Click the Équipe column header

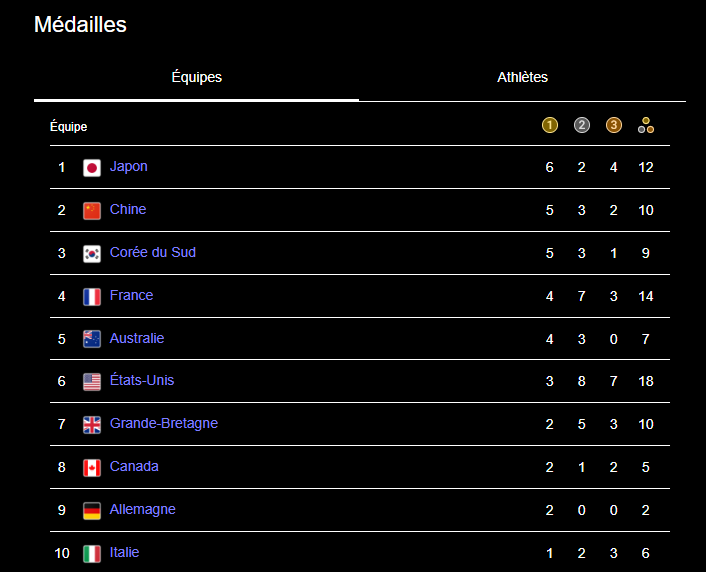69,127
